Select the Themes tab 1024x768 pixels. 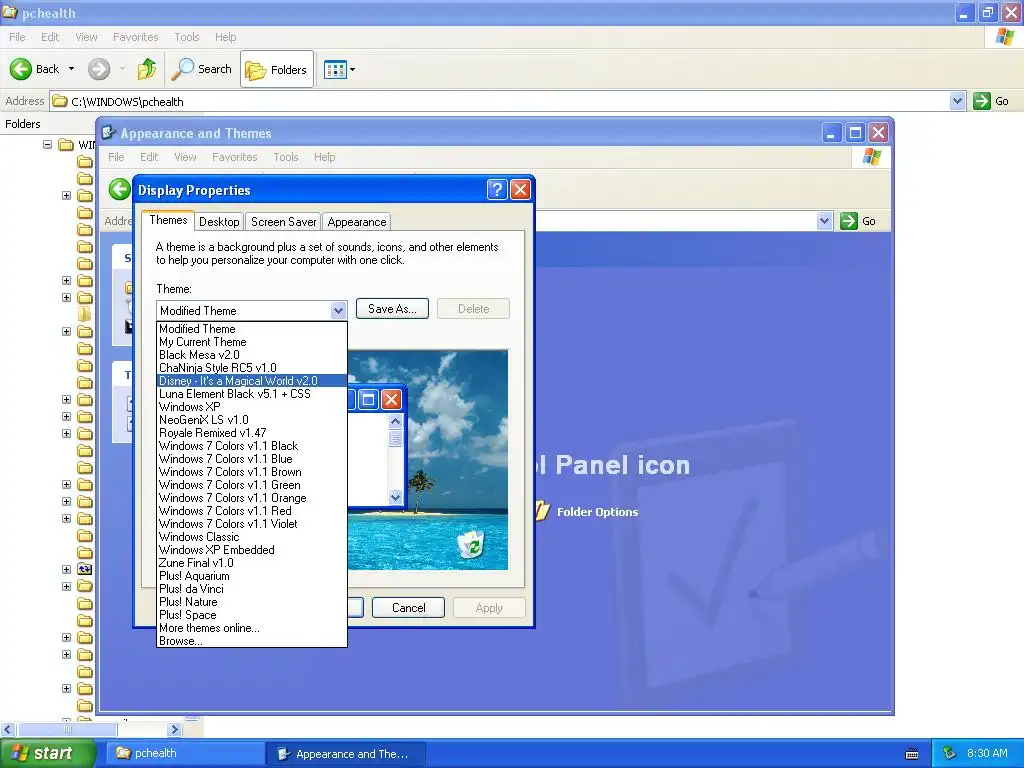[x=168, y=220]
